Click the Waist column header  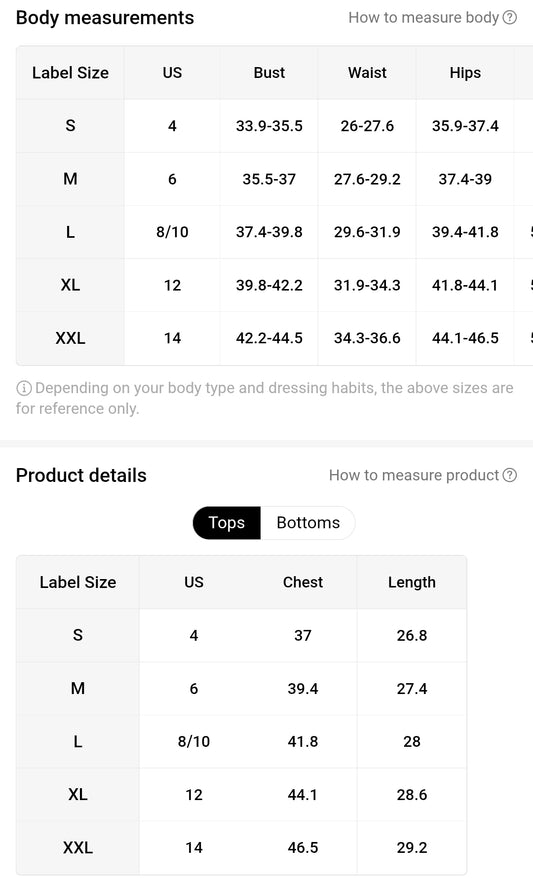pos(367,73)
